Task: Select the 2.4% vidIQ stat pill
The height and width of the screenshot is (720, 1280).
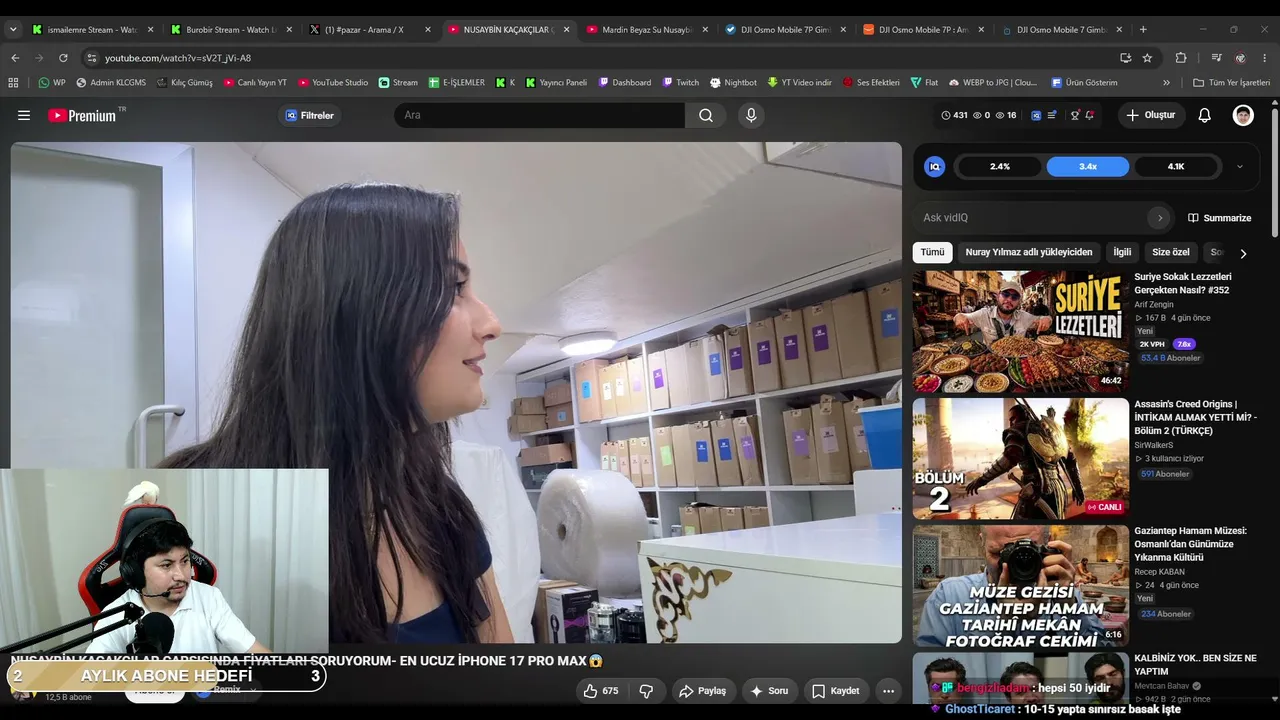Action: tap(1000, 166)
